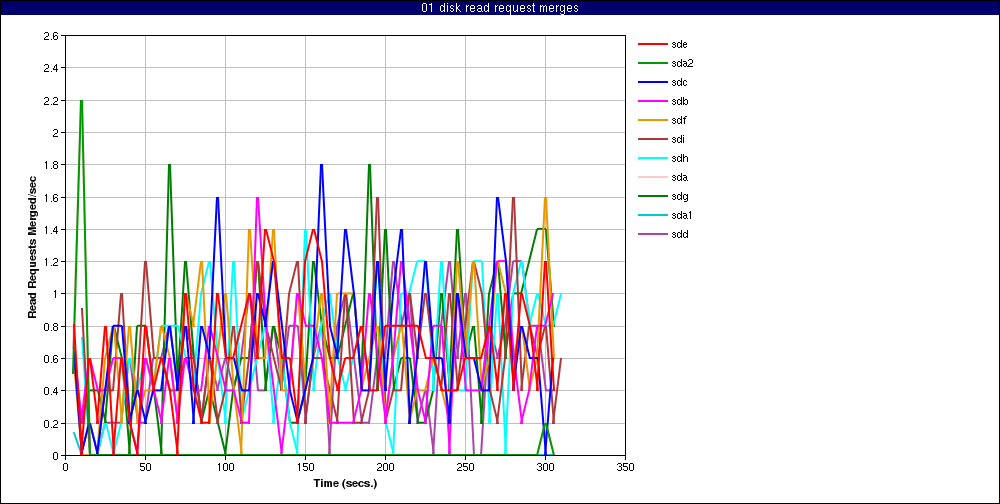
Task: Click the y-axis tick label 0.6
Action: 52,359
